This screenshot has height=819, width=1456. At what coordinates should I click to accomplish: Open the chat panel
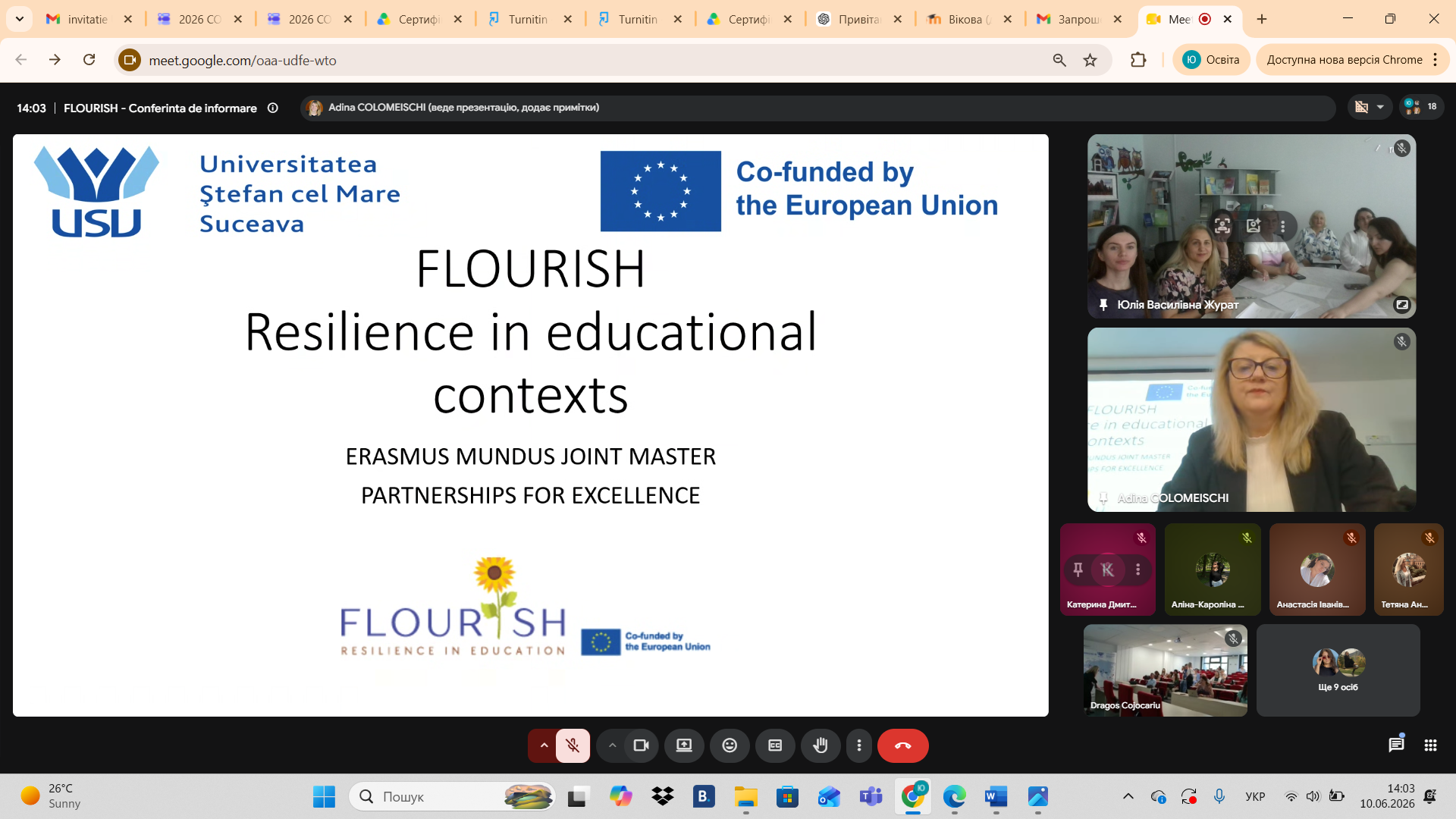(1396, 745)
